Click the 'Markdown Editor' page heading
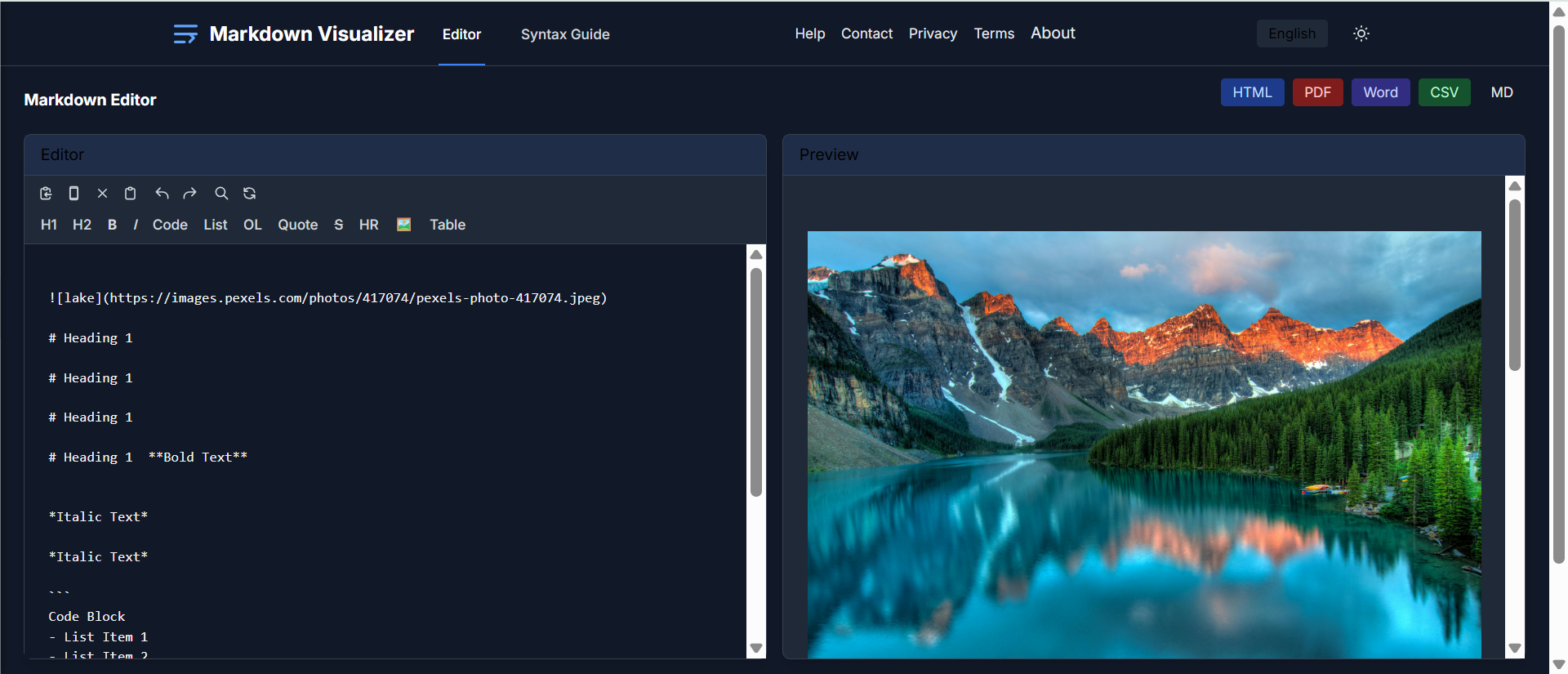This screenshot has width=1568, height=674. 90,100
